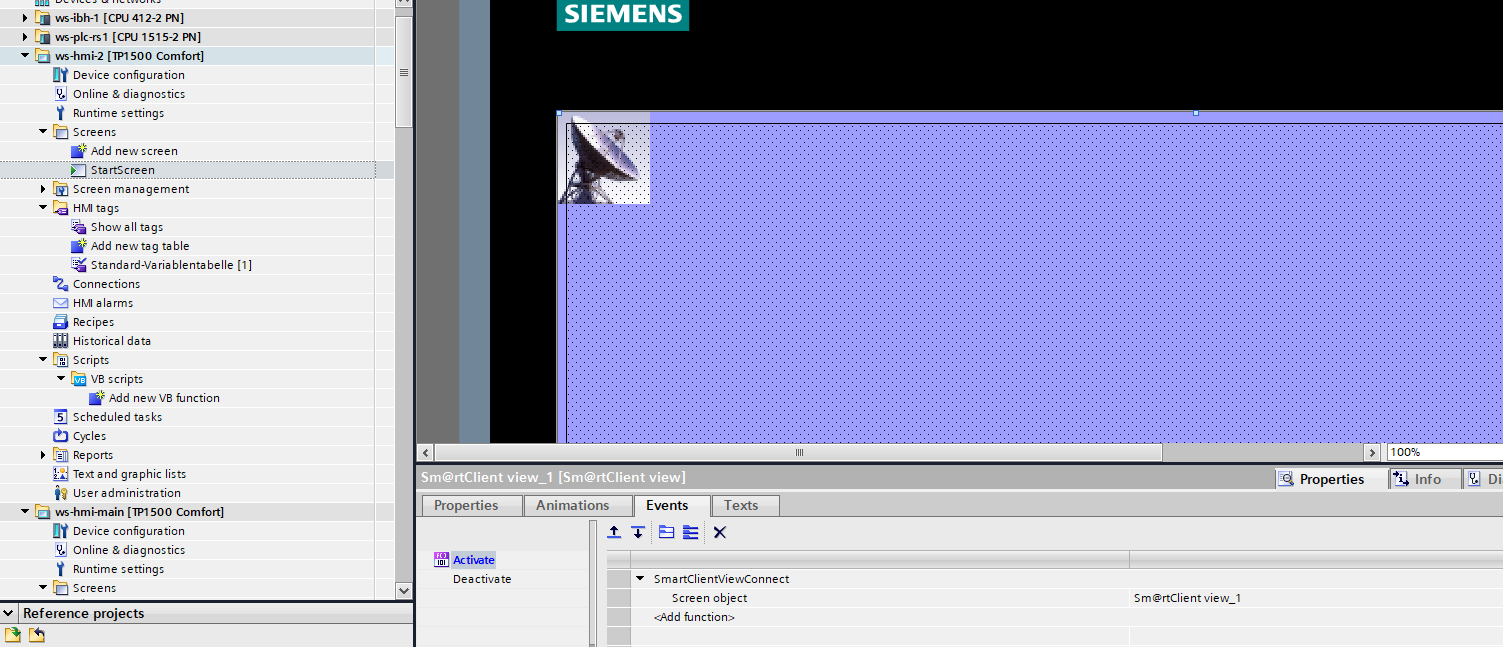
Task: Click the first reference project icon
Action: coord(13,635)
